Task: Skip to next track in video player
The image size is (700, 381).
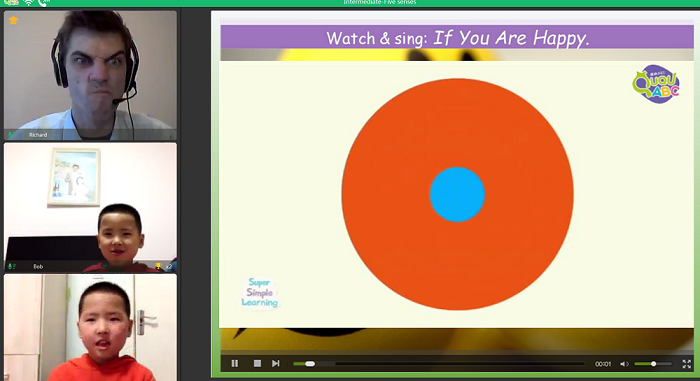Action: [276, 364]
